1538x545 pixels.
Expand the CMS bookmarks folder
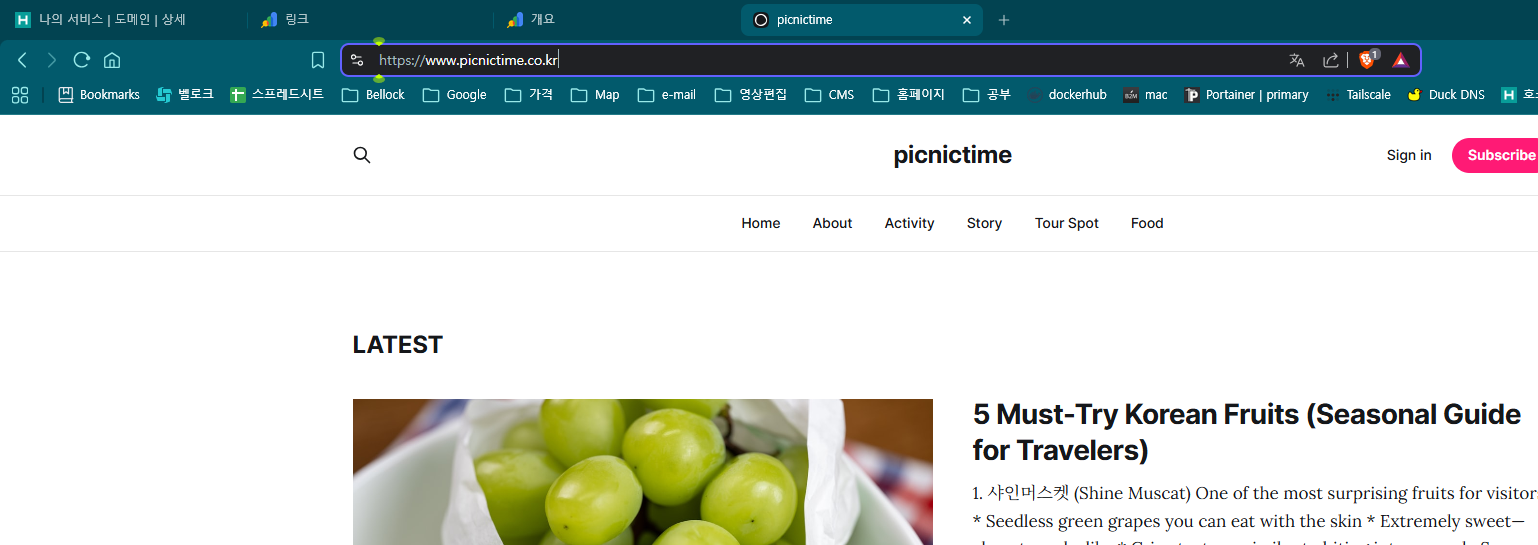(x=829, y=95)
